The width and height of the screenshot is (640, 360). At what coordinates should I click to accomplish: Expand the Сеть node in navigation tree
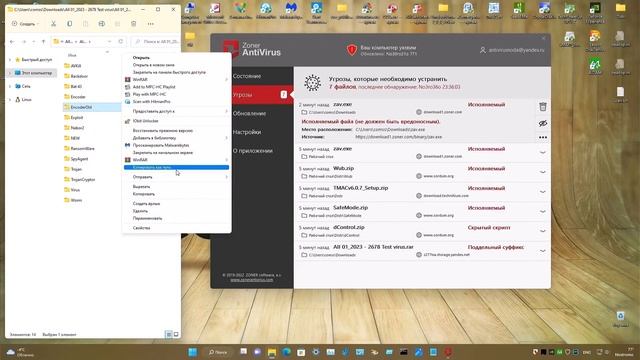10,86
